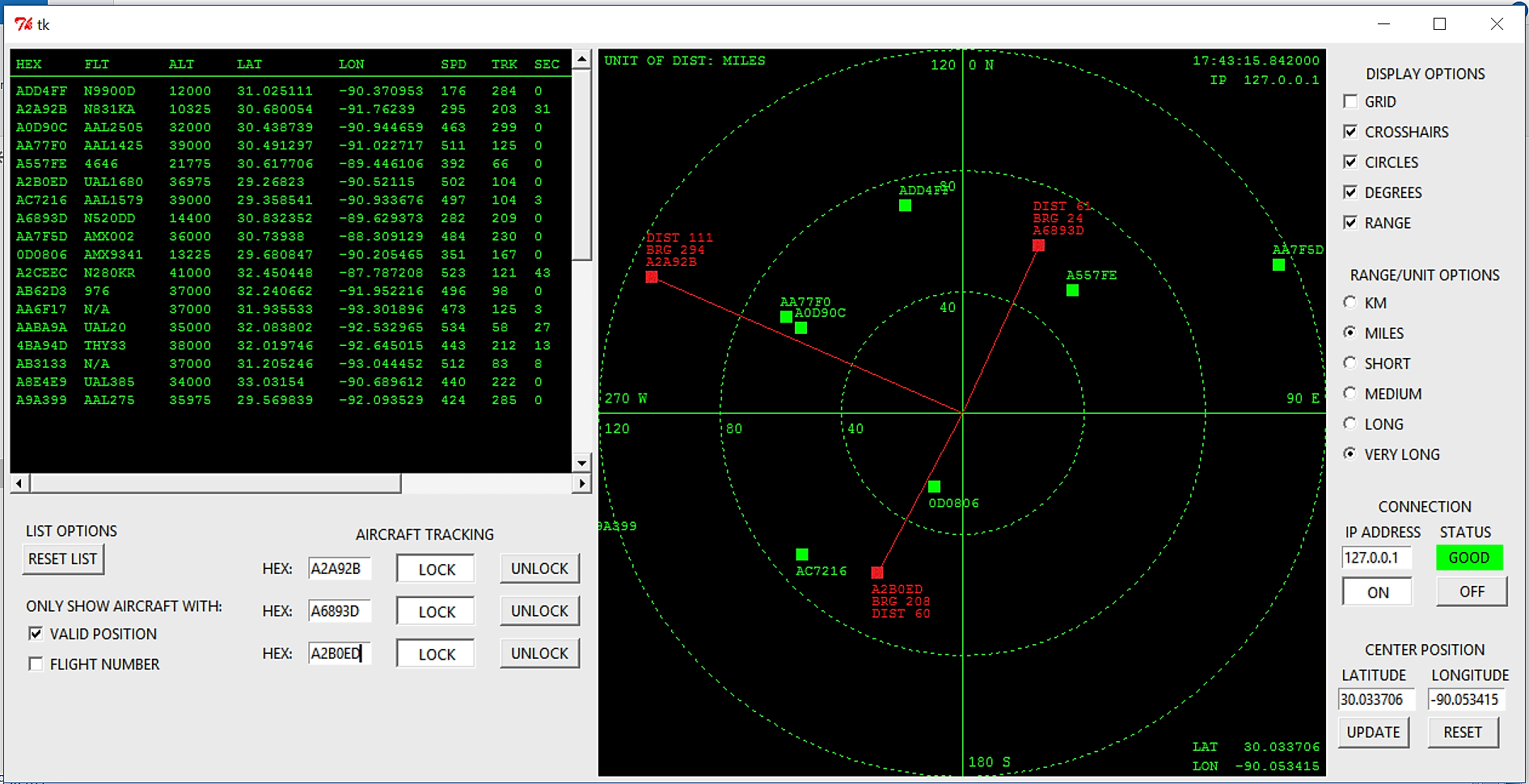Select the UAL1680 flight row
Screen dimensions: 1529x784
coord(290,182)
